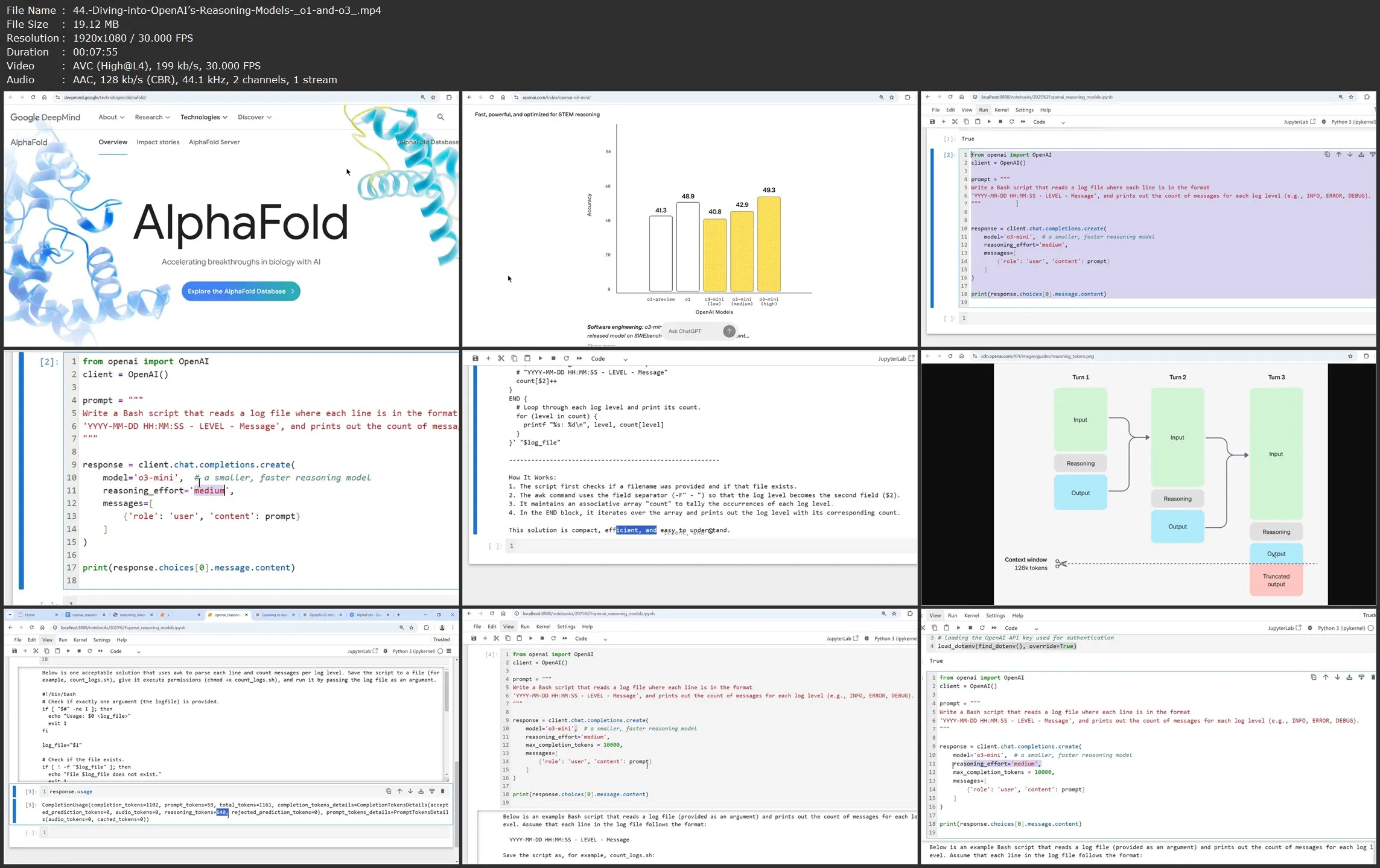Open the Chrome three-dot menu in bottom-left frame

click(453, 627)
